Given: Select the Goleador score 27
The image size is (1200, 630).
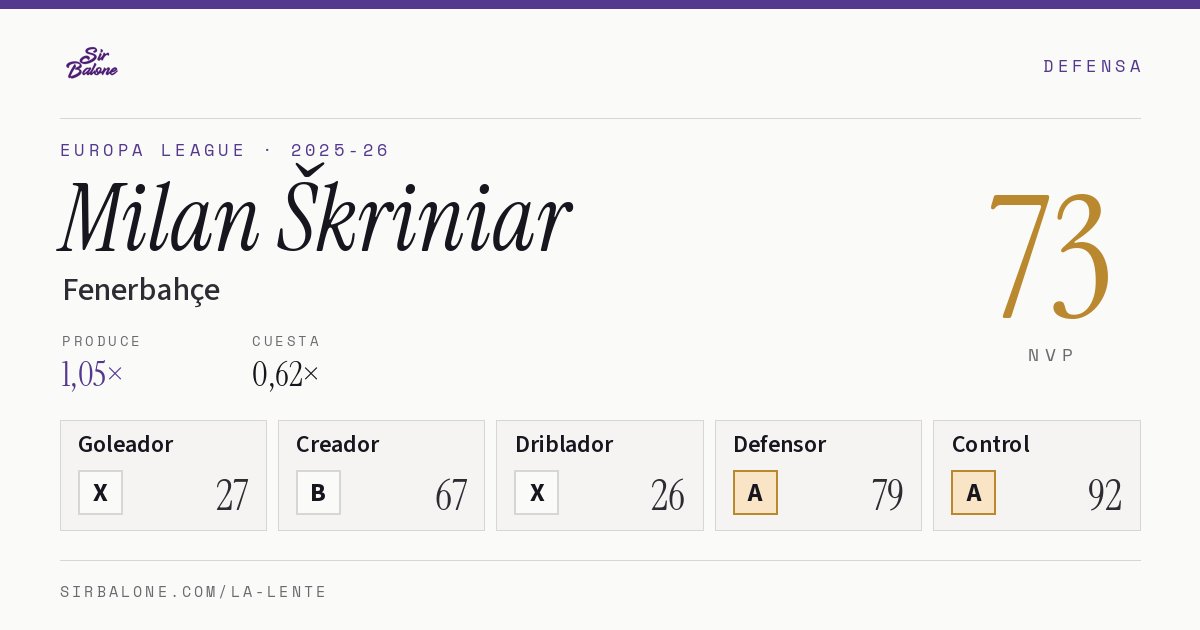Looking at the screenshot, I should [x=232, y=494].
